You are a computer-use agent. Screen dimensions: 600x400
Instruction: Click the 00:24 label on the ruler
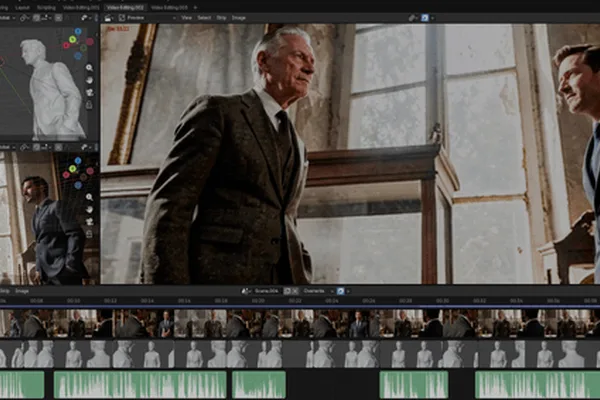332,301
